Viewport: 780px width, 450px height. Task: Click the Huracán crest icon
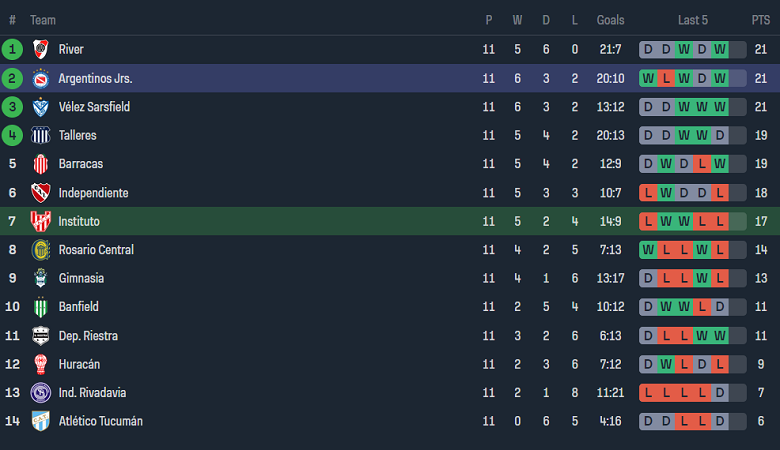point(41,364)
